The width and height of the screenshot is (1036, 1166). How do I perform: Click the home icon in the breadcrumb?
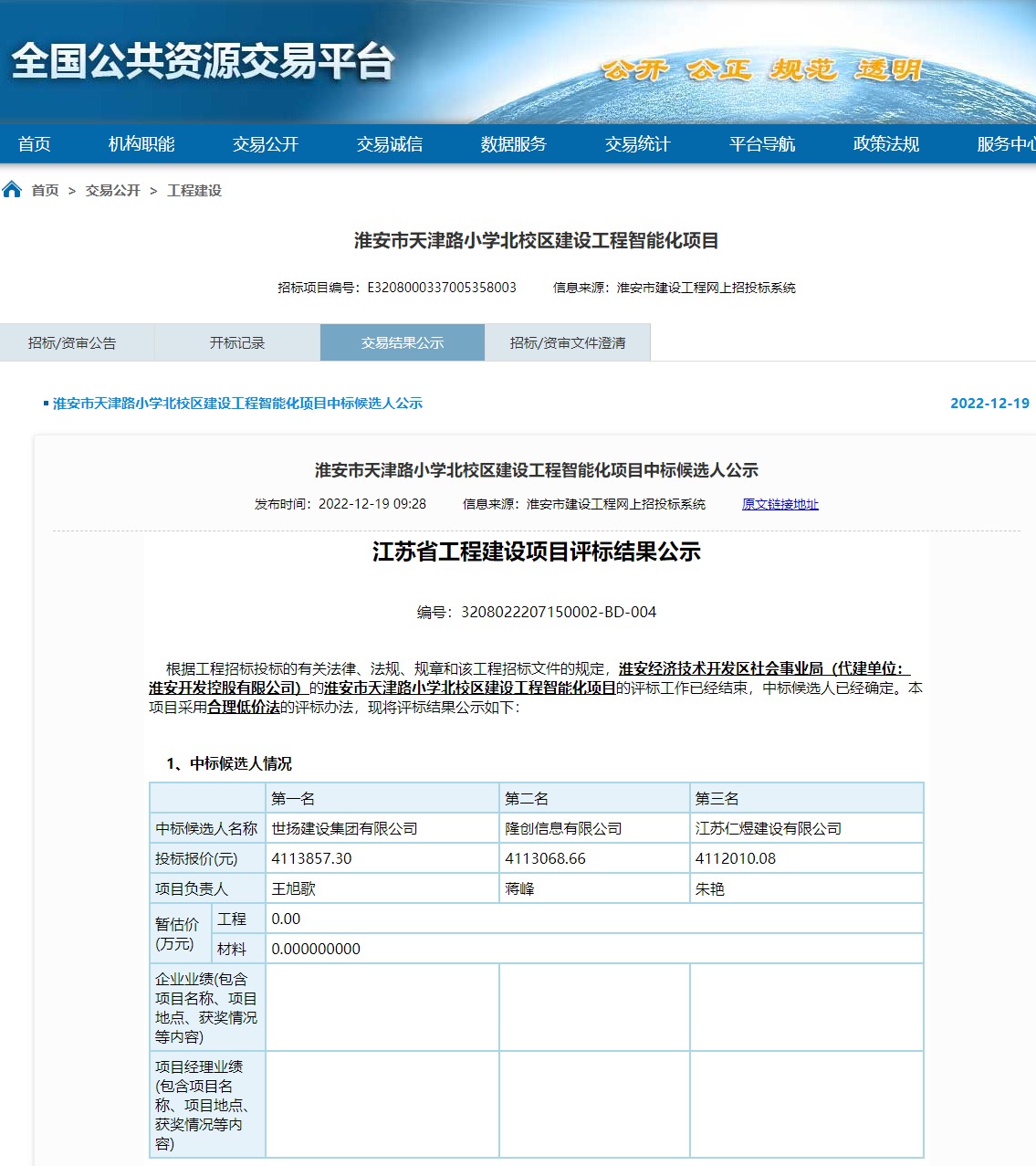(x=13, y=189)
